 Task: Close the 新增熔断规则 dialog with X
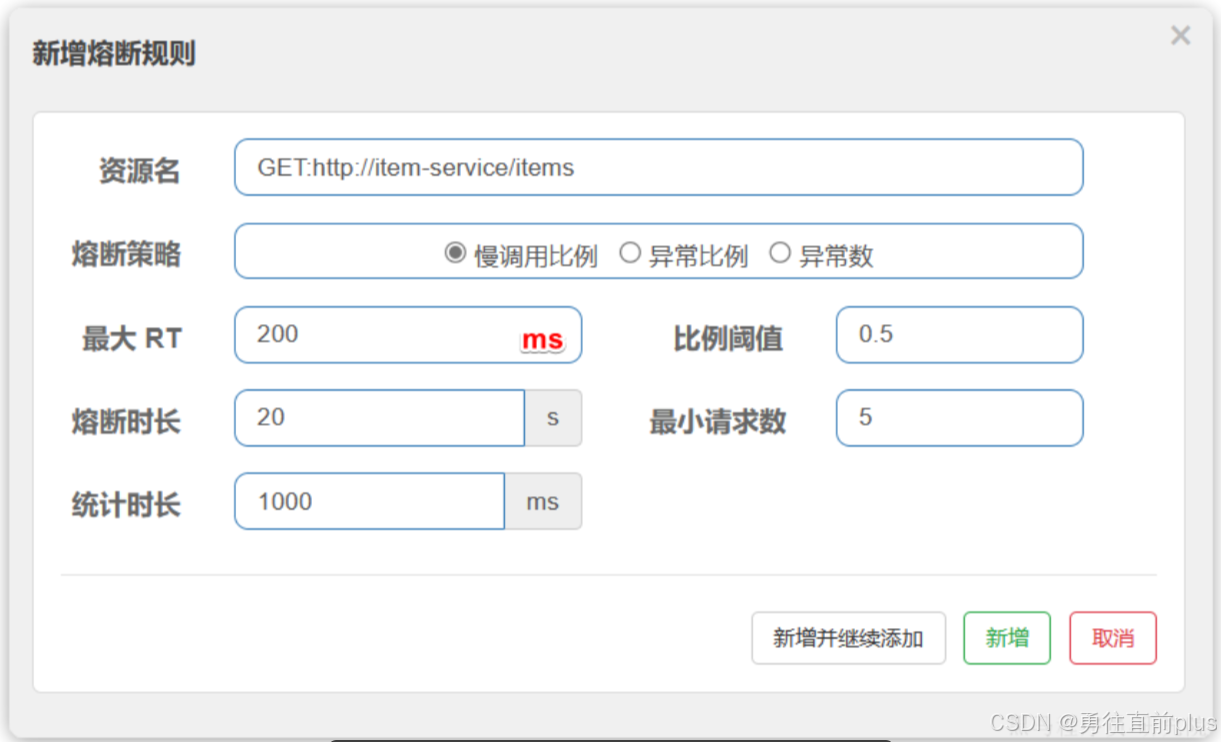click(x=1181, y=36)
